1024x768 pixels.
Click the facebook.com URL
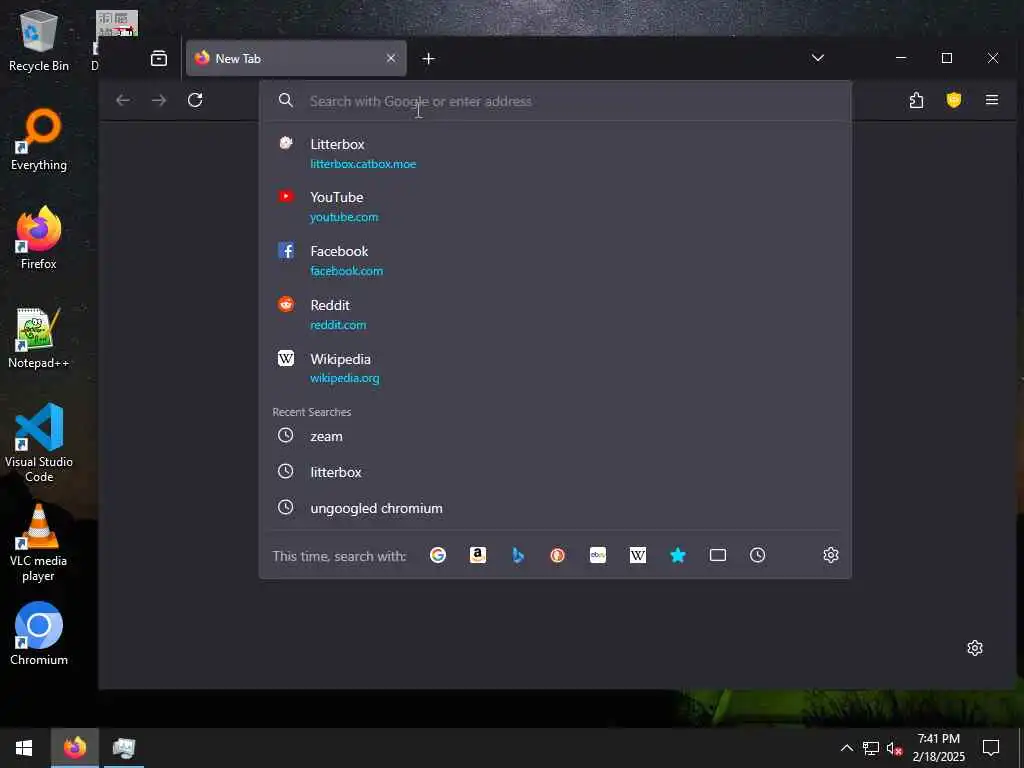click(347, 270)
